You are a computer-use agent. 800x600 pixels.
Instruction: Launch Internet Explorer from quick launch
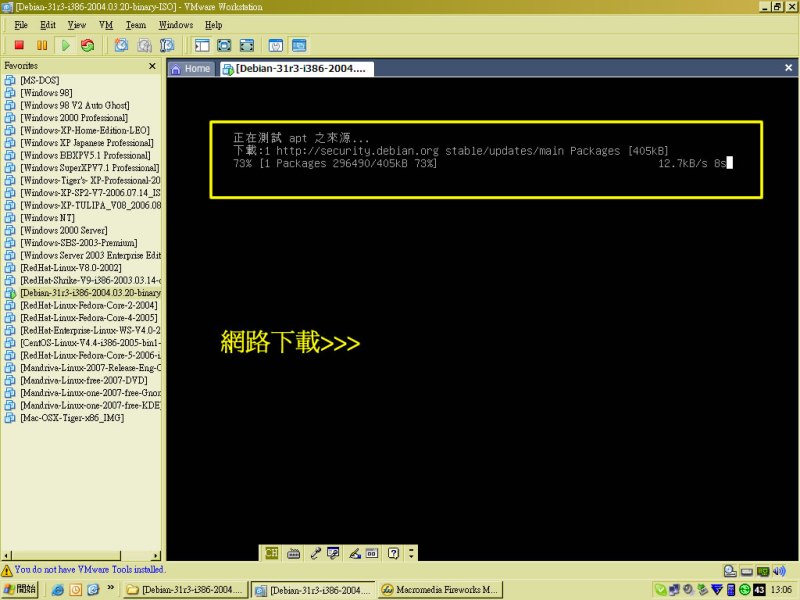point(58,590)
